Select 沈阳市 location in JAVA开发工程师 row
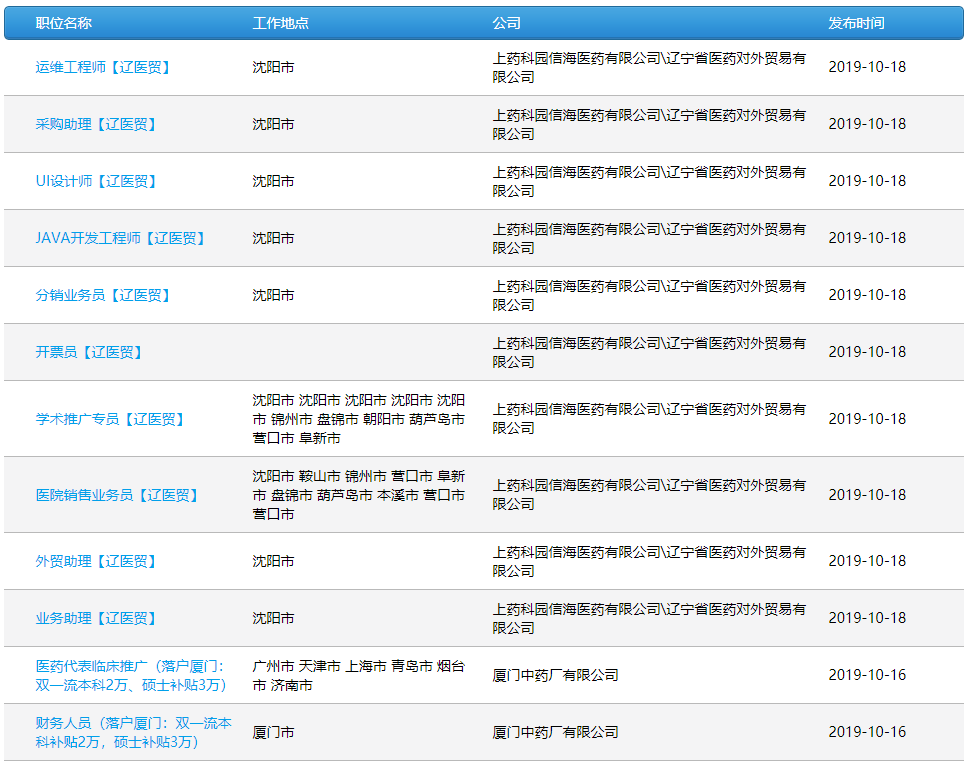This screenshot has height=764, width=968. click(x=273, y=238)
